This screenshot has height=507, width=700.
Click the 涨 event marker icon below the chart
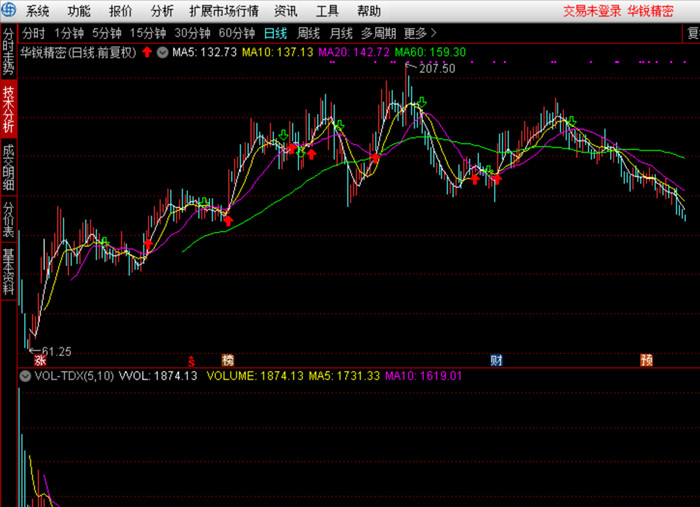[x=41, y=359]
